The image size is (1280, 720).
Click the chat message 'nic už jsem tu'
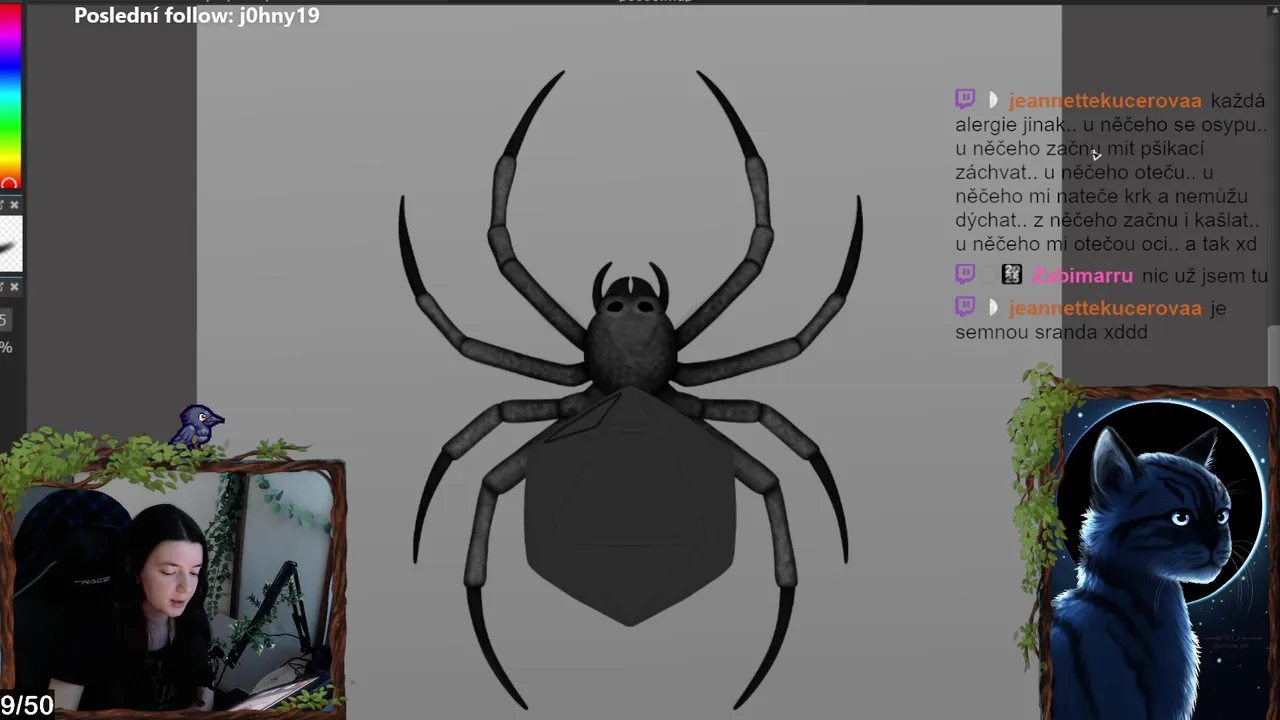point(1205,276)
